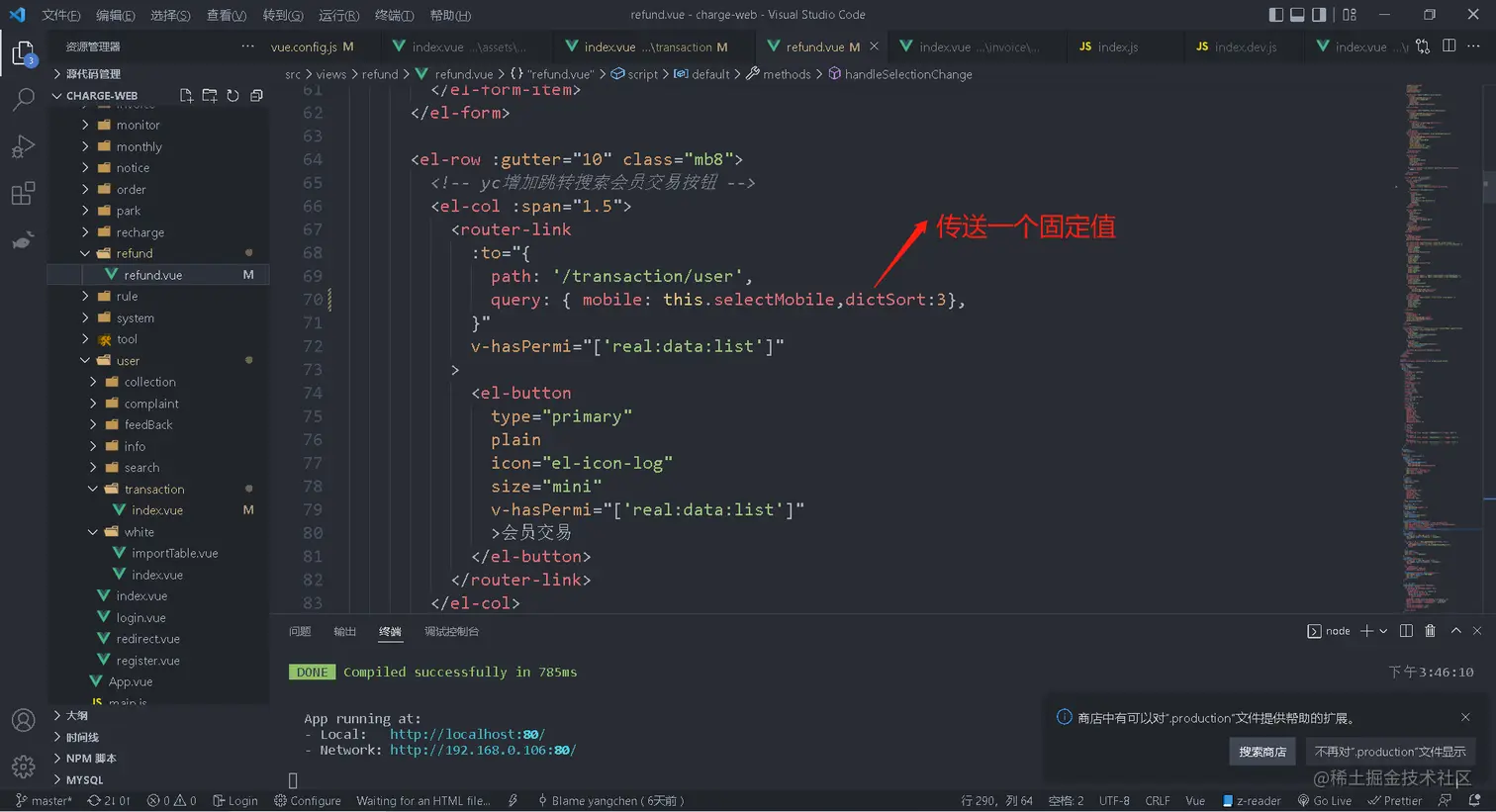1496x812 pixels.
Task: Click the 搜索商店 button in notification
Action: click(x=1262, y=752)
